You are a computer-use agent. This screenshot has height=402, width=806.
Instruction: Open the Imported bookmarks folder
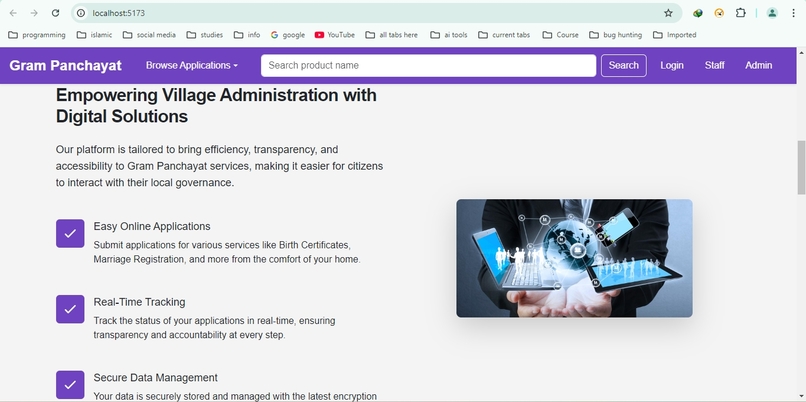point(675,35)
